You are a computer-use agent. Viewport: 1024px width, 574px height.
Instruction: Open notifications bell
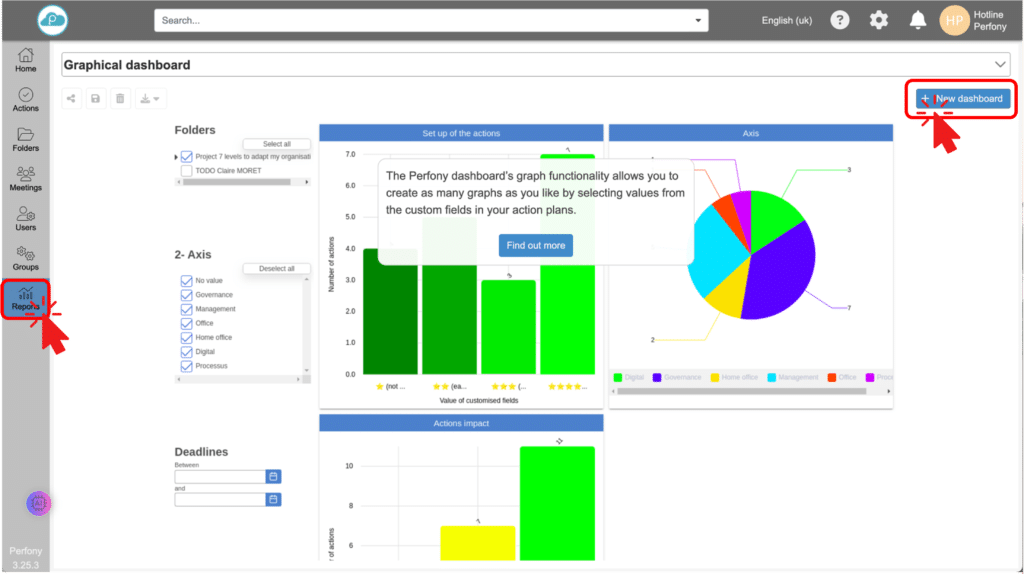coord(917,20)
